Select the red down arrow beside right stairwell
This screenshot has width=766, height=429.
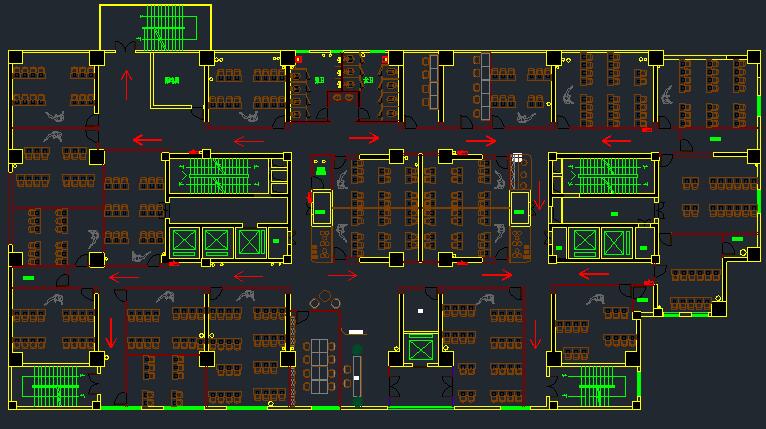(539, 196)
